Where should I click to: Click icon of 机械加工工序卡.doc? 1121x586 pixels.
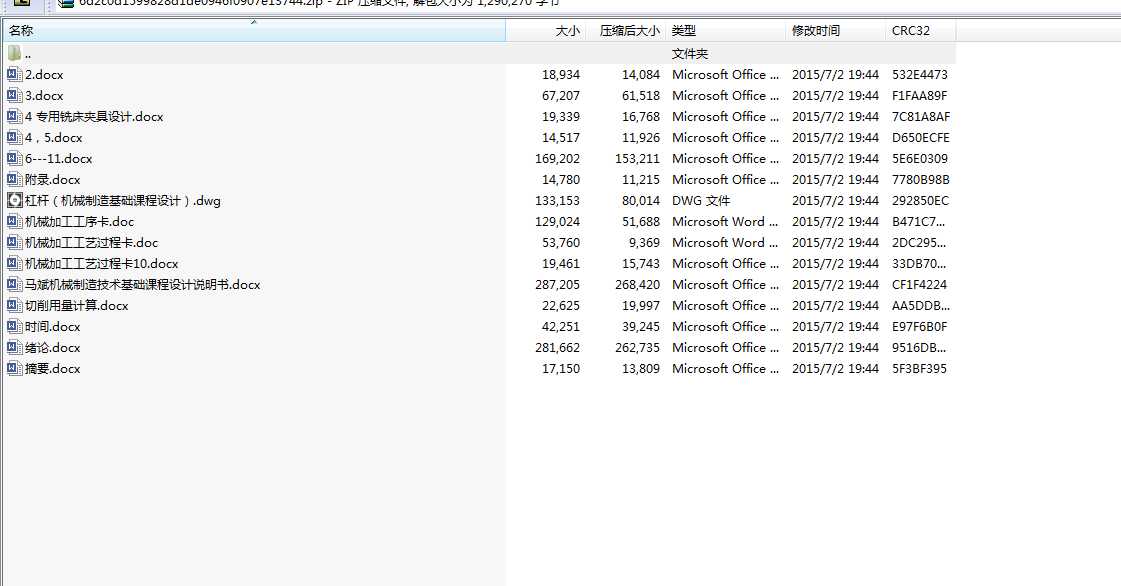(x=14, y=222)
